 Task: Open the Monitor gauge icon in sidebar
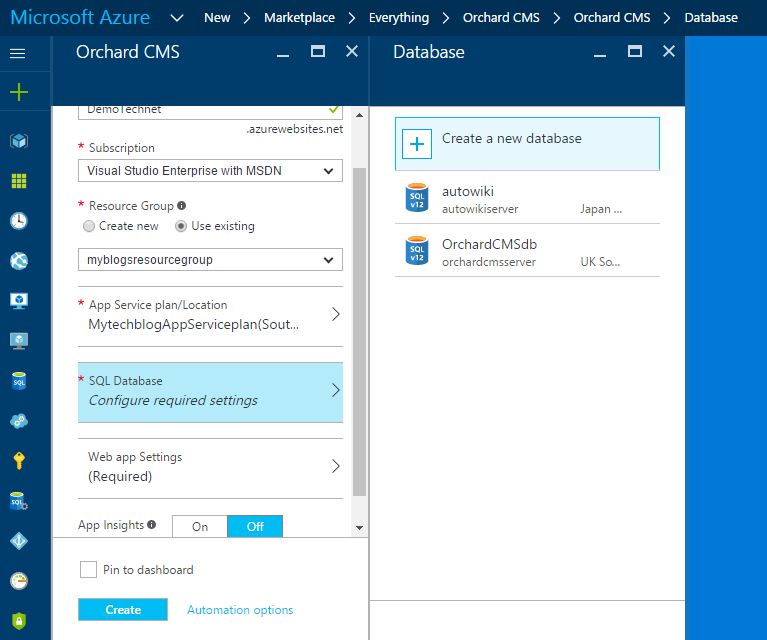(19, 581)
